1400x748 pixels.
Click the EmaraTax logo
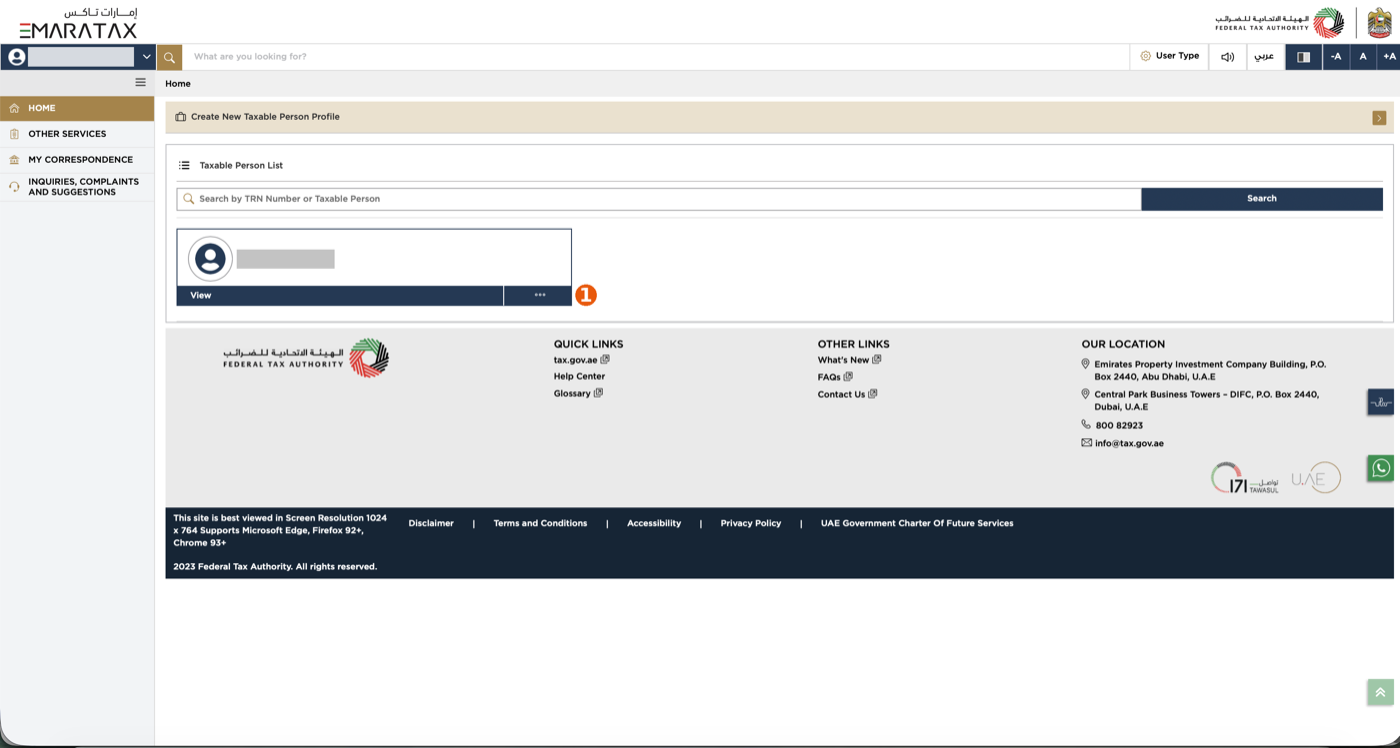tap(78, 23)
